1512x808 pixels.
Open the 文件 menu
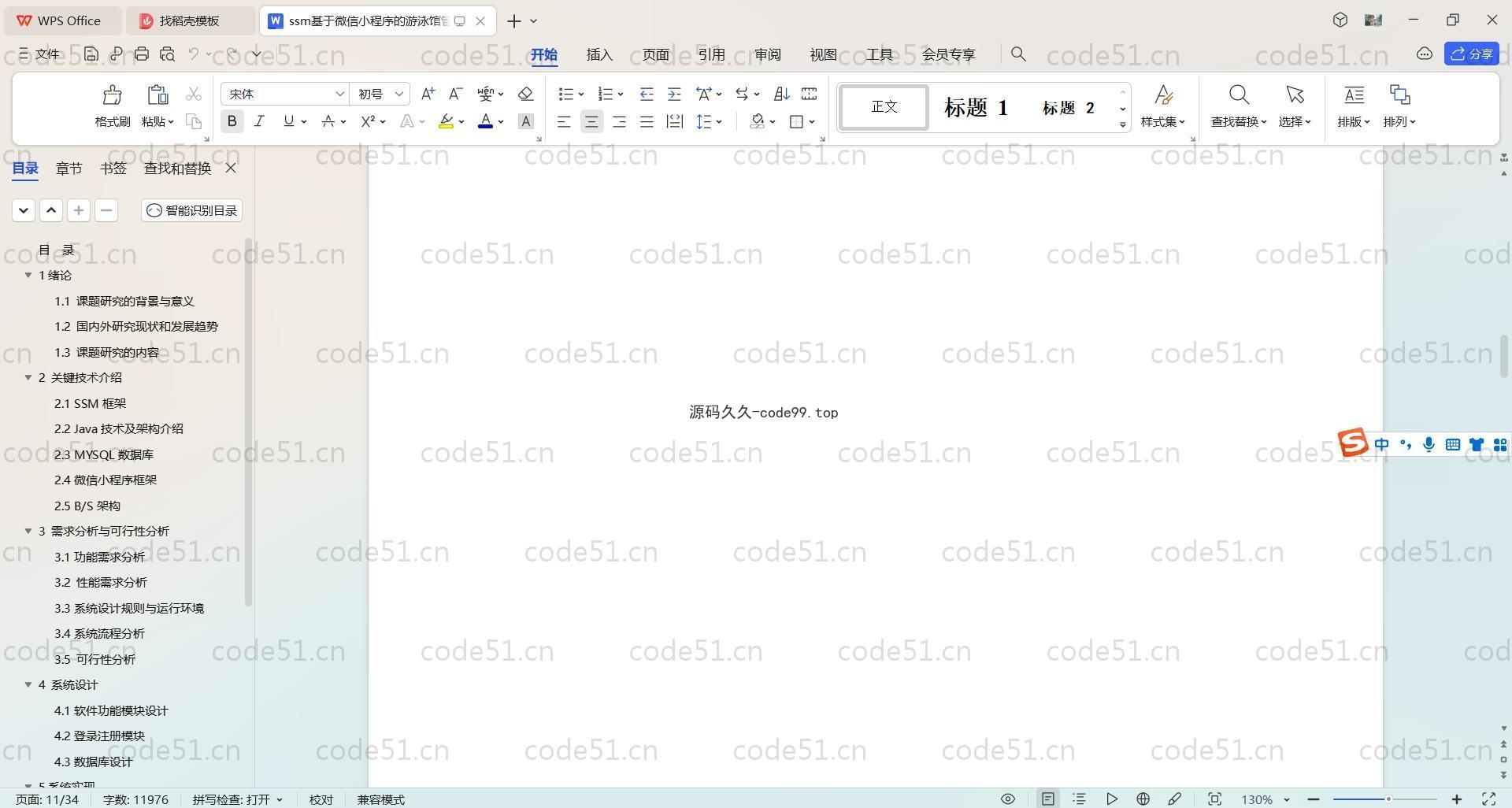pos(39,54)
